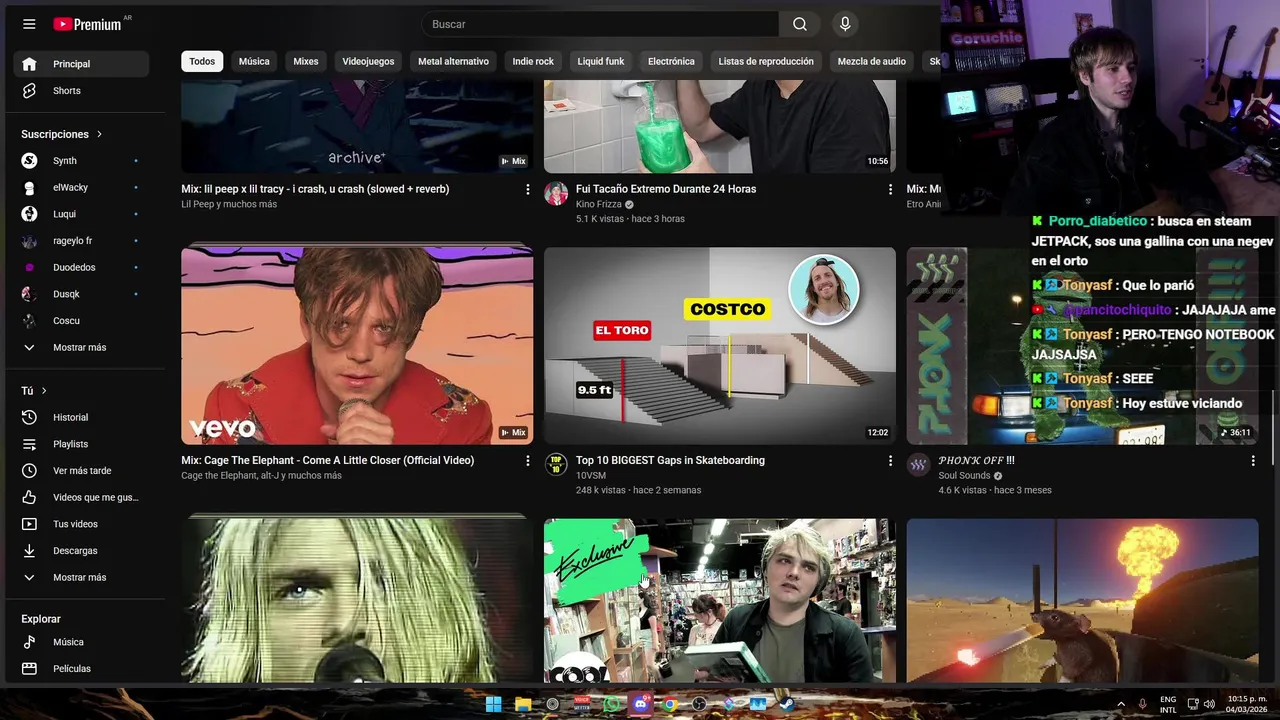1280x720 pixels.
Task: Open Soul Sounds channel name link
Action: coord(964,475)
